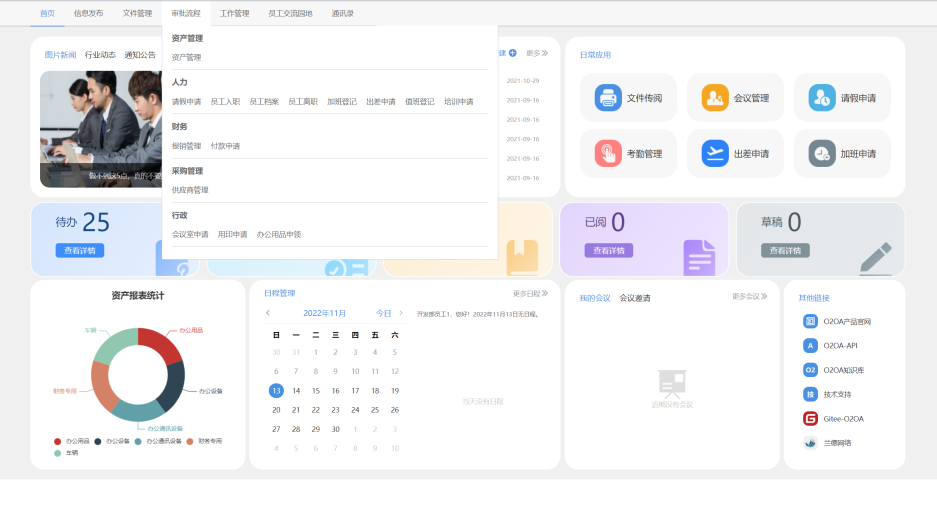Click the 加班申请 clock icon
The image size is (937, 516).
tap(822, 154)
